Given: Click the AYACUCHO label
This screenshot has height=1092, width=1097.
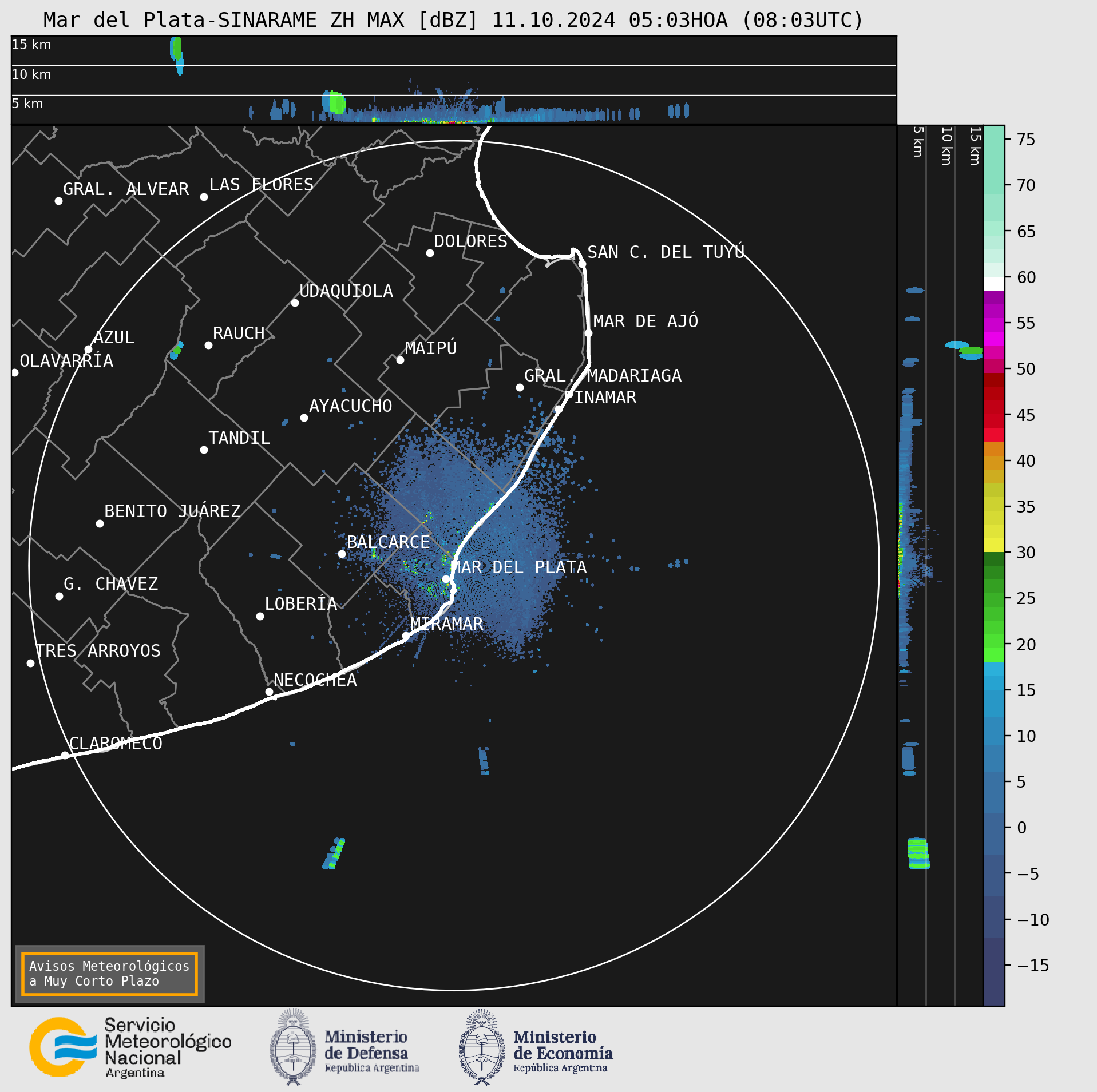Looking at the screenshot, I should pos(351,406).
